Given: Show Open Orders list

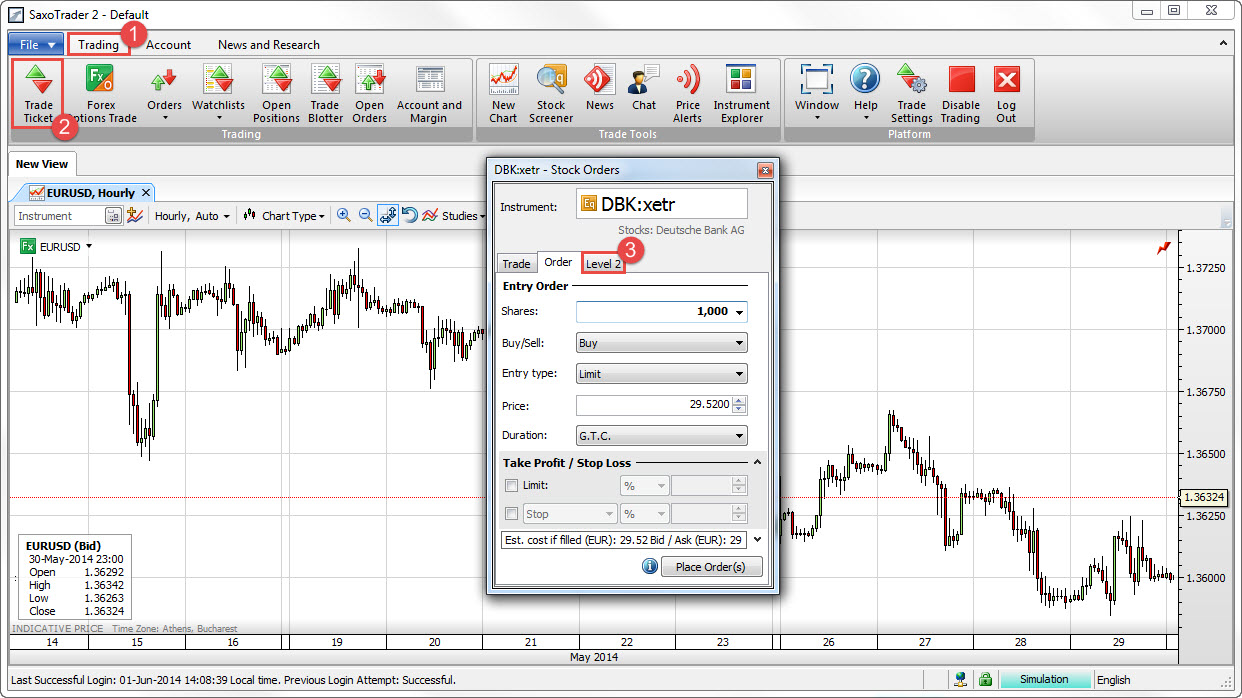Looking at the screenshot, I should (370, 93).
